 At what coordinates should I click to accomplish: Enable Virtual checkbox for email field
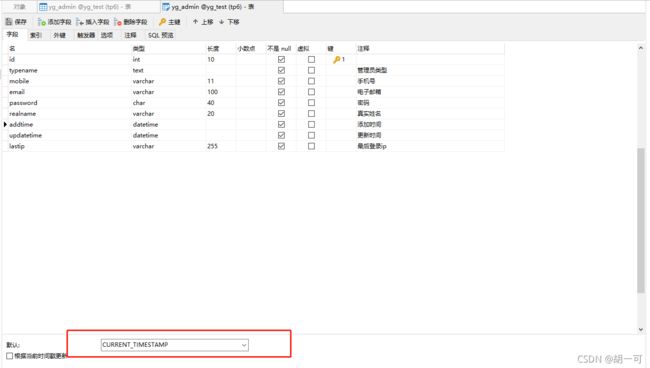[311, 92]
